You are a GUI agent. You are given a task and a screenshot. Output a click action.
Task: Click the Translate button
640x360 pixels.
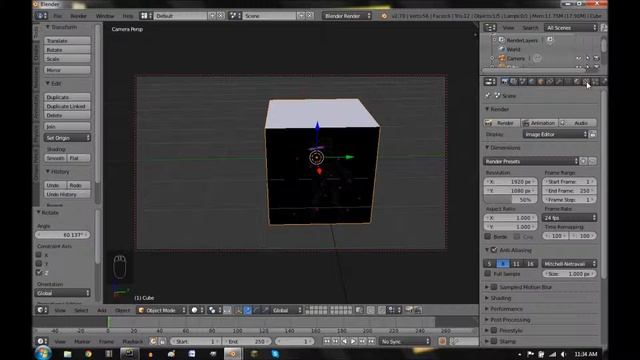point(67,41)
